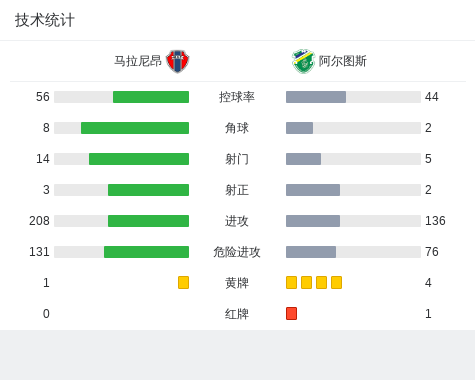The width and height of the screenshot is (475, 380).
Task: Click the 红牌 row label
Action: tap(237, 314)
